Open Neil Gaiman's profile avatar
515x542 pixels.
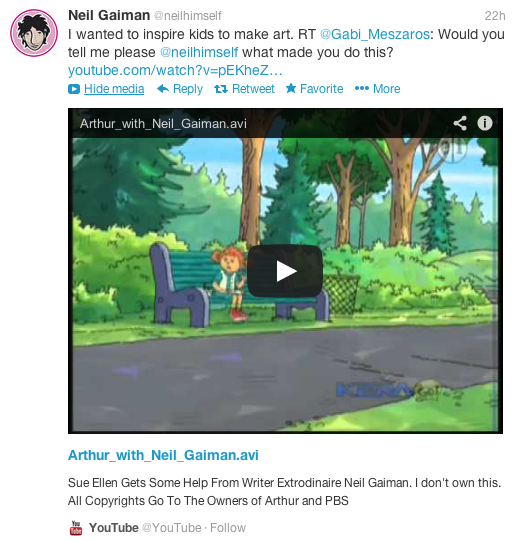click(x=34, y=33)
